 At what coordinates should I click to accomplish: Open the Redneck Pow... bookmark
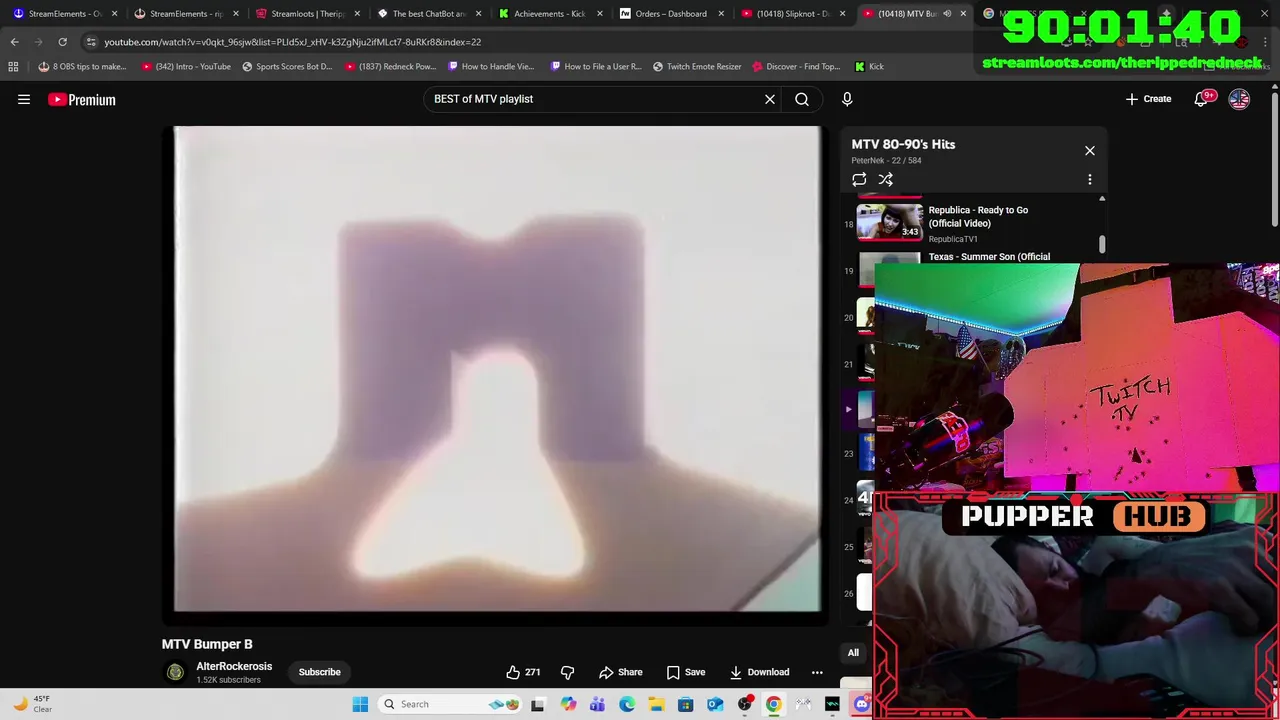(391, 66)
